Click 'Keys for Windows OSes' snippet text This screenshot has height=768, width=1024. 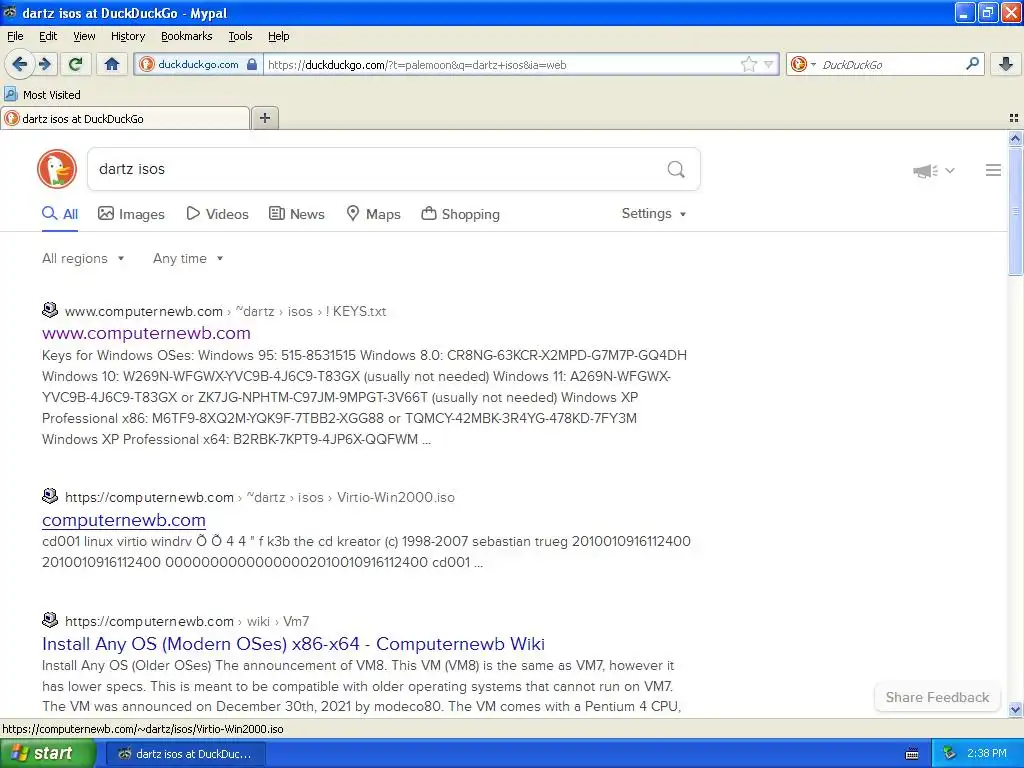tap(364, 397)
